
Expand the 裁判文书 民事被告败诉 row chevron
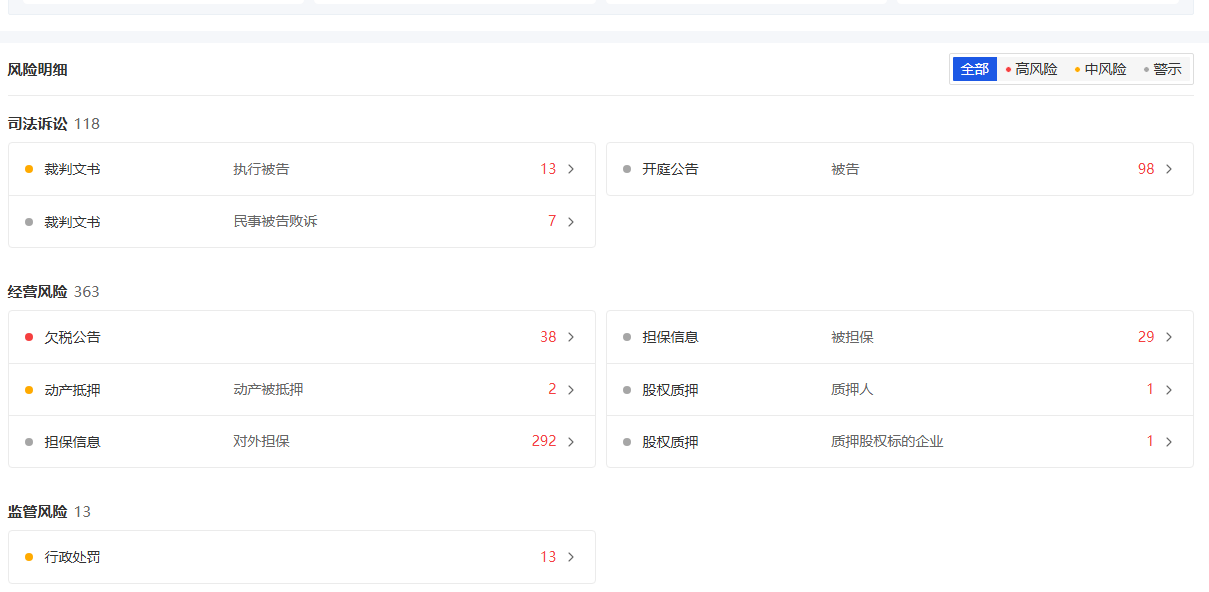(571, 222)
